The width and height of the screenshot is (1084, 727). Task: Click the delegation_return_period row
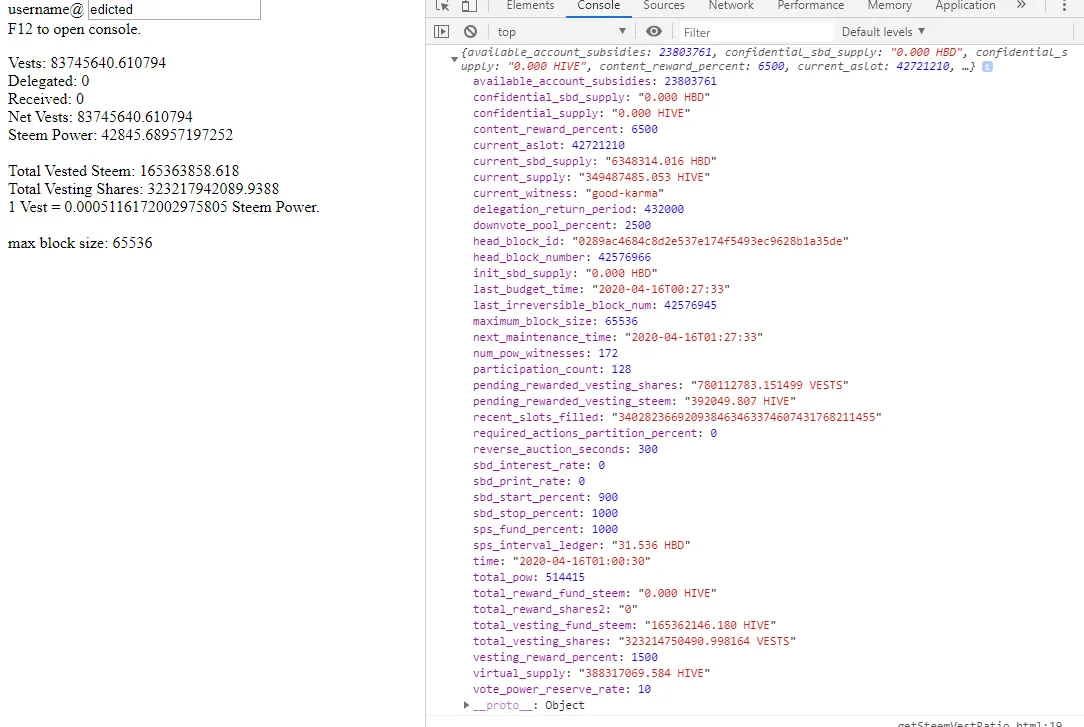(578, 209)
